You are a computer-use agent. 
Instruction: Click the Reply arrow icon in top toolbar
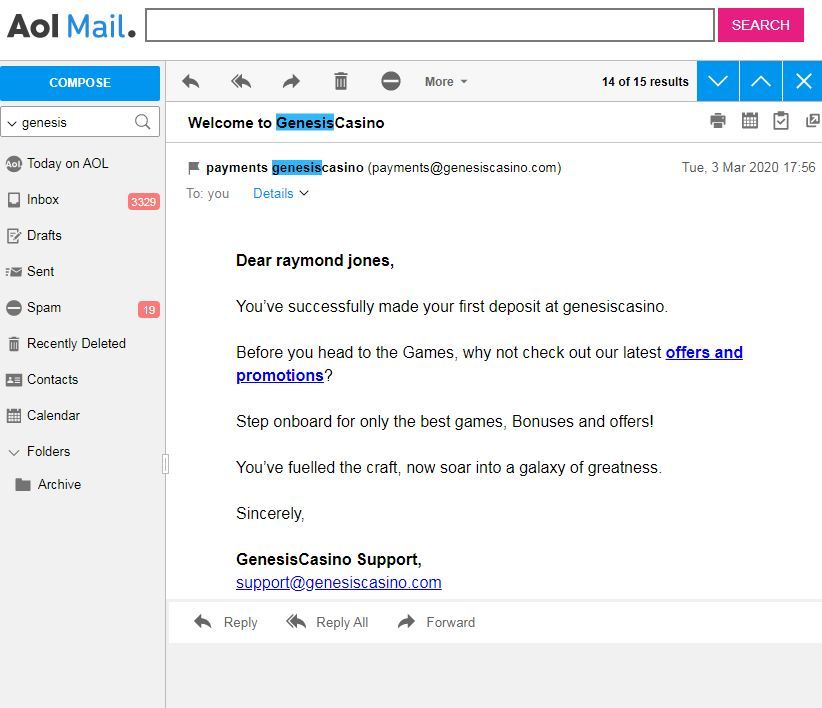click(191, 81)
